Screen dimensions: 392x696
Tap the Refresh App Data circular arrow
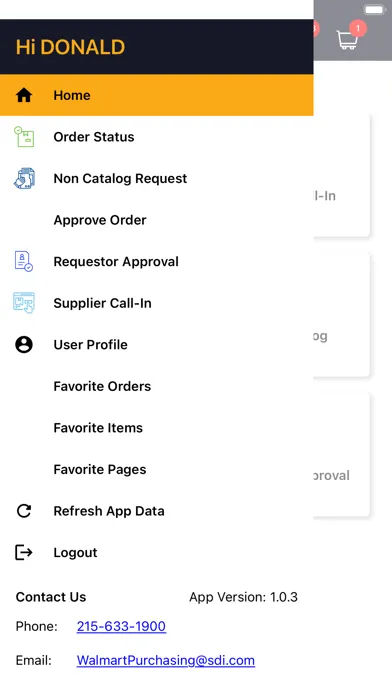24,511
